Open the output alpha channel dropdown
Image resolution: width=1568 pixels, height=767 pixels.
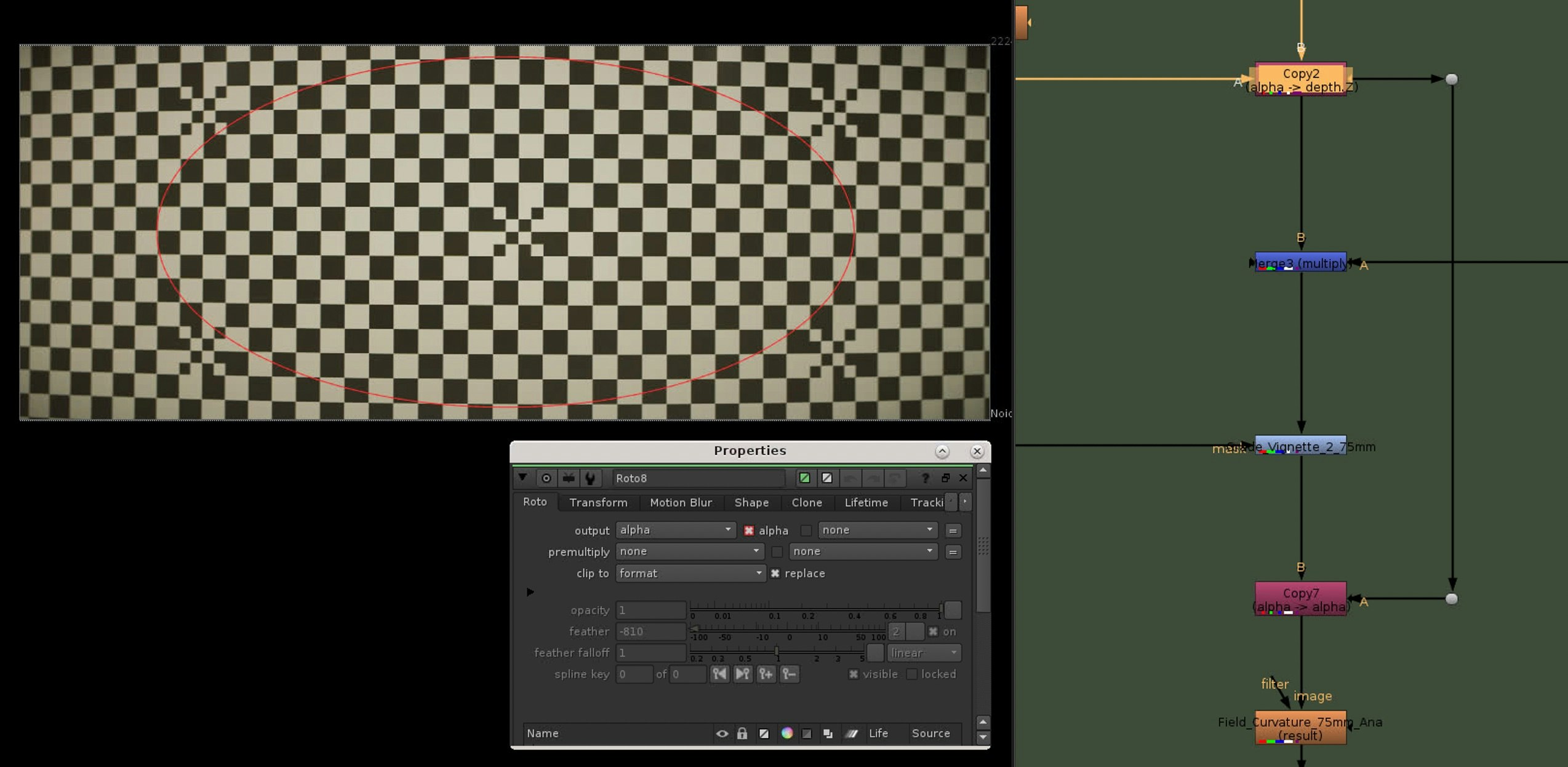675,530
